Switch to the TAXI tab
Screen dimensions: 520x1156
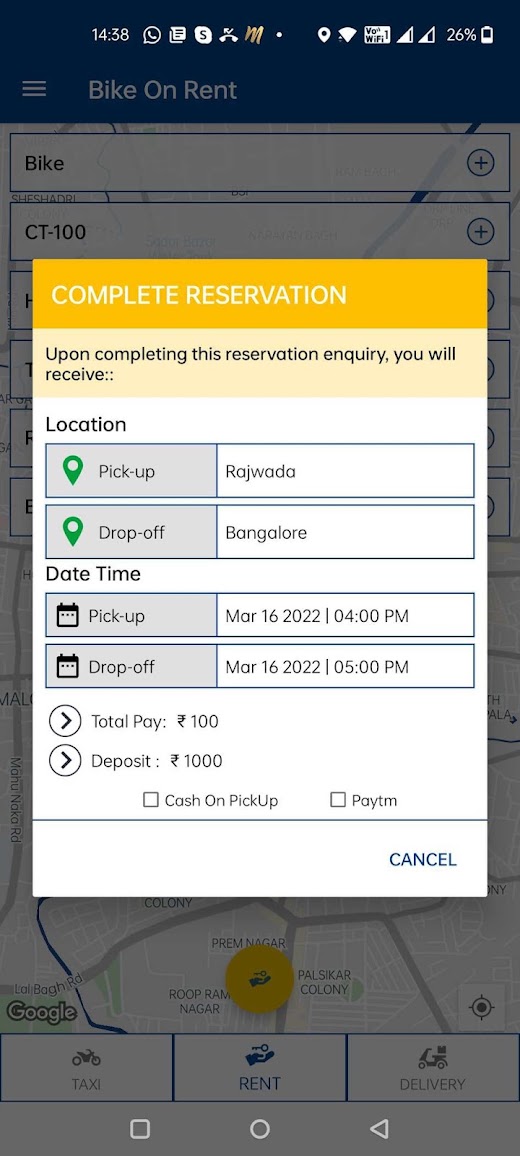click(x=86, y=1068)
